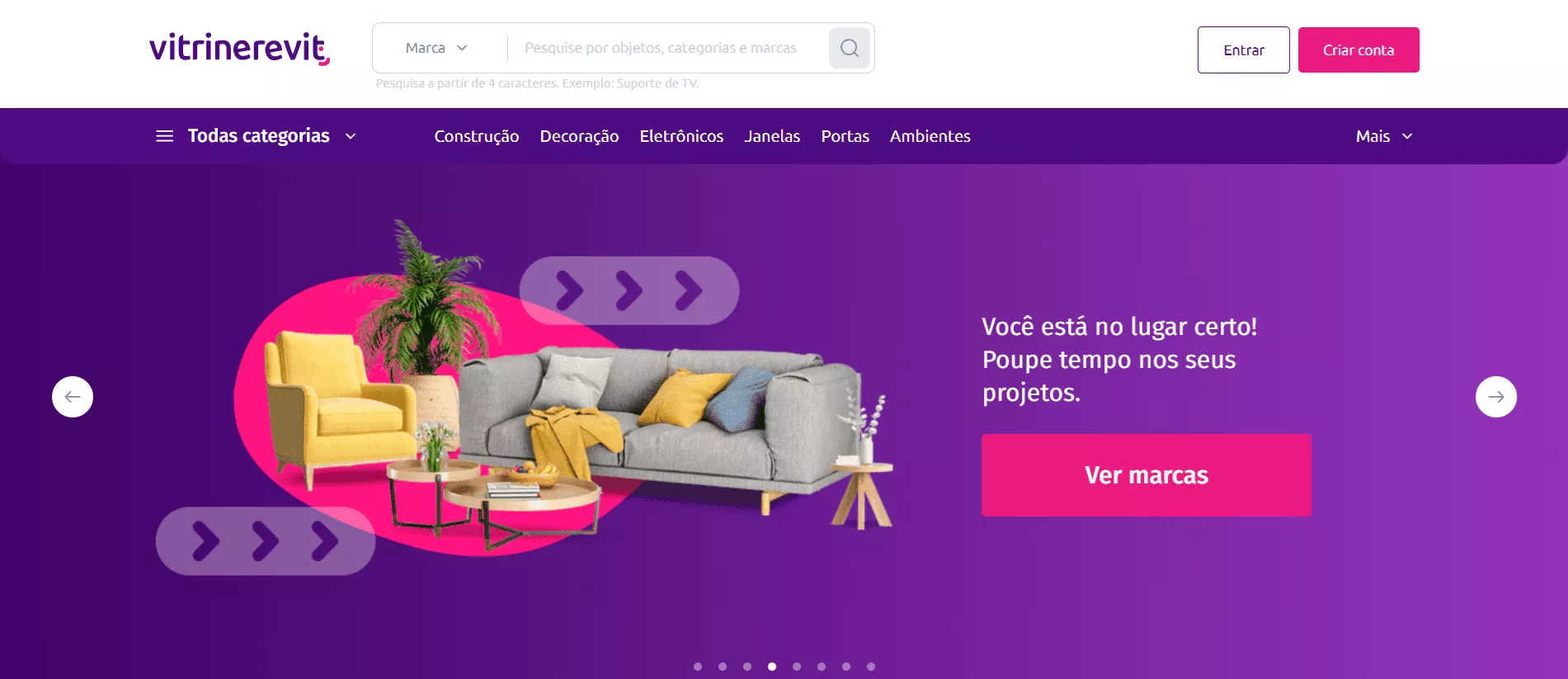1568x679 pixels.
Task: Click the Ver marcas button
Action: click(x=1147, y=475)
